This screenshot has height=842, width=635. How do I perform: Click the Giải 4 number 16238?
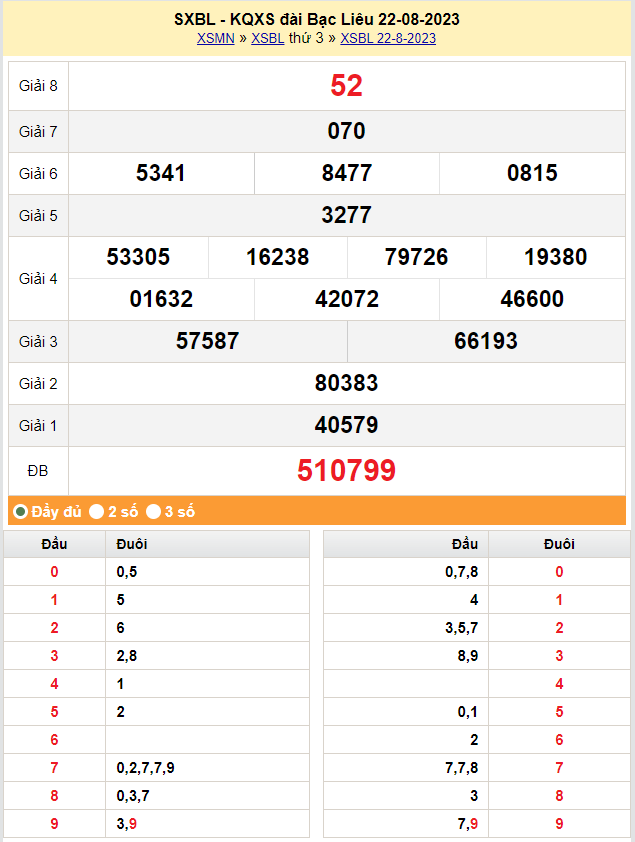tap(278, 257)
